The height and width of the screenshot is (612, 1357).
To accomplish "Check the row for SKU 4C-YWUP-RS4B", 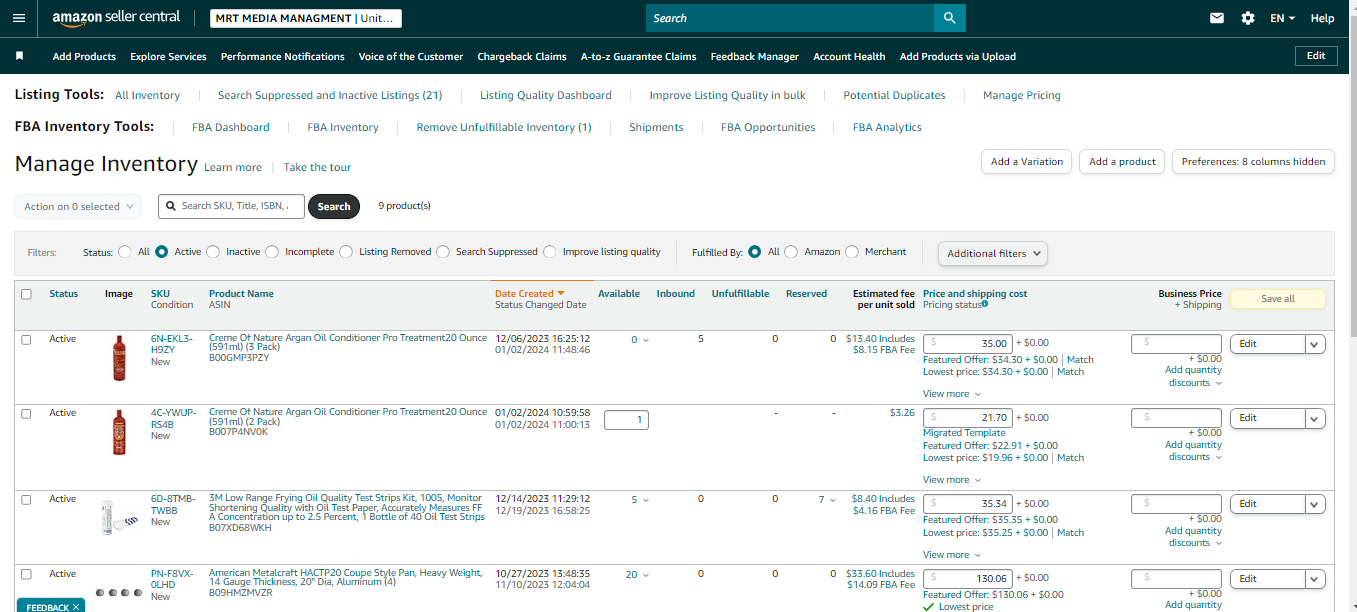I will 26,413.
